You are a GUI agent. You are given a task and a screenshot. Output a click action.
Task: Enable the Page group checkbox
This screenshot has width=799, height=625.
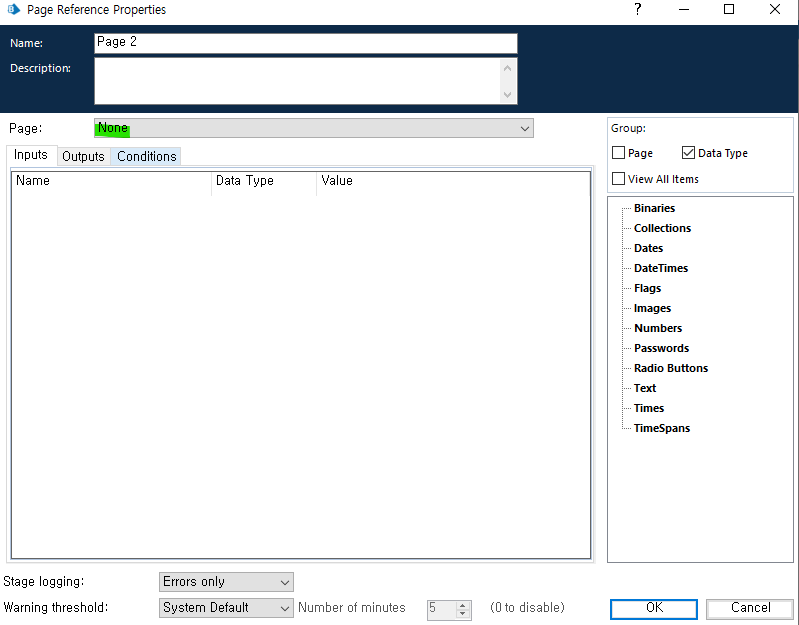pos(619,153)
